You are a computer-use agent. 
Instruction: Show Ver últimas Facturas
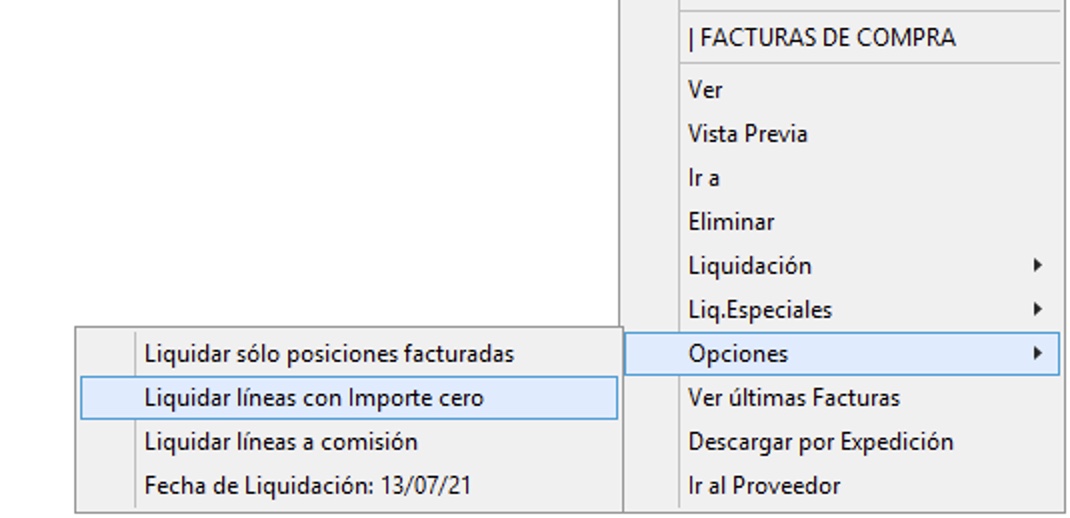(x=794, y=398)
